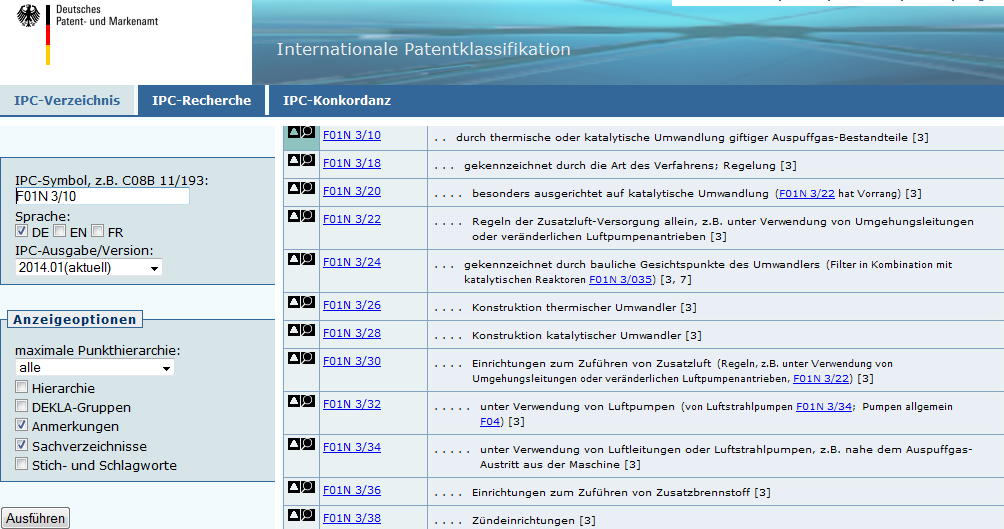Click the magnifier icon beside F01N 3/10
This screenshot has width=1004, height=529.
click(308, 132)
